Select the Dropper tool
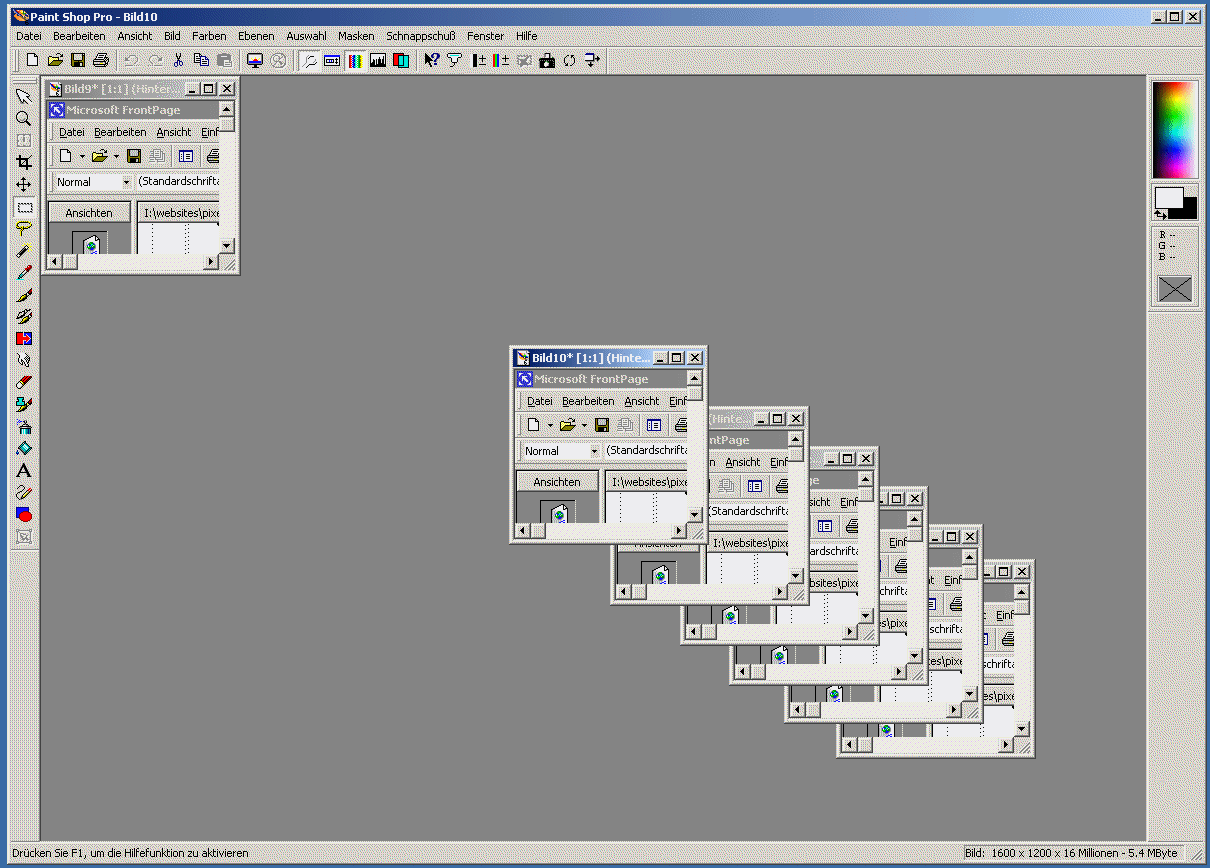Screen dimensions: 1210x868 click(24, 272)
